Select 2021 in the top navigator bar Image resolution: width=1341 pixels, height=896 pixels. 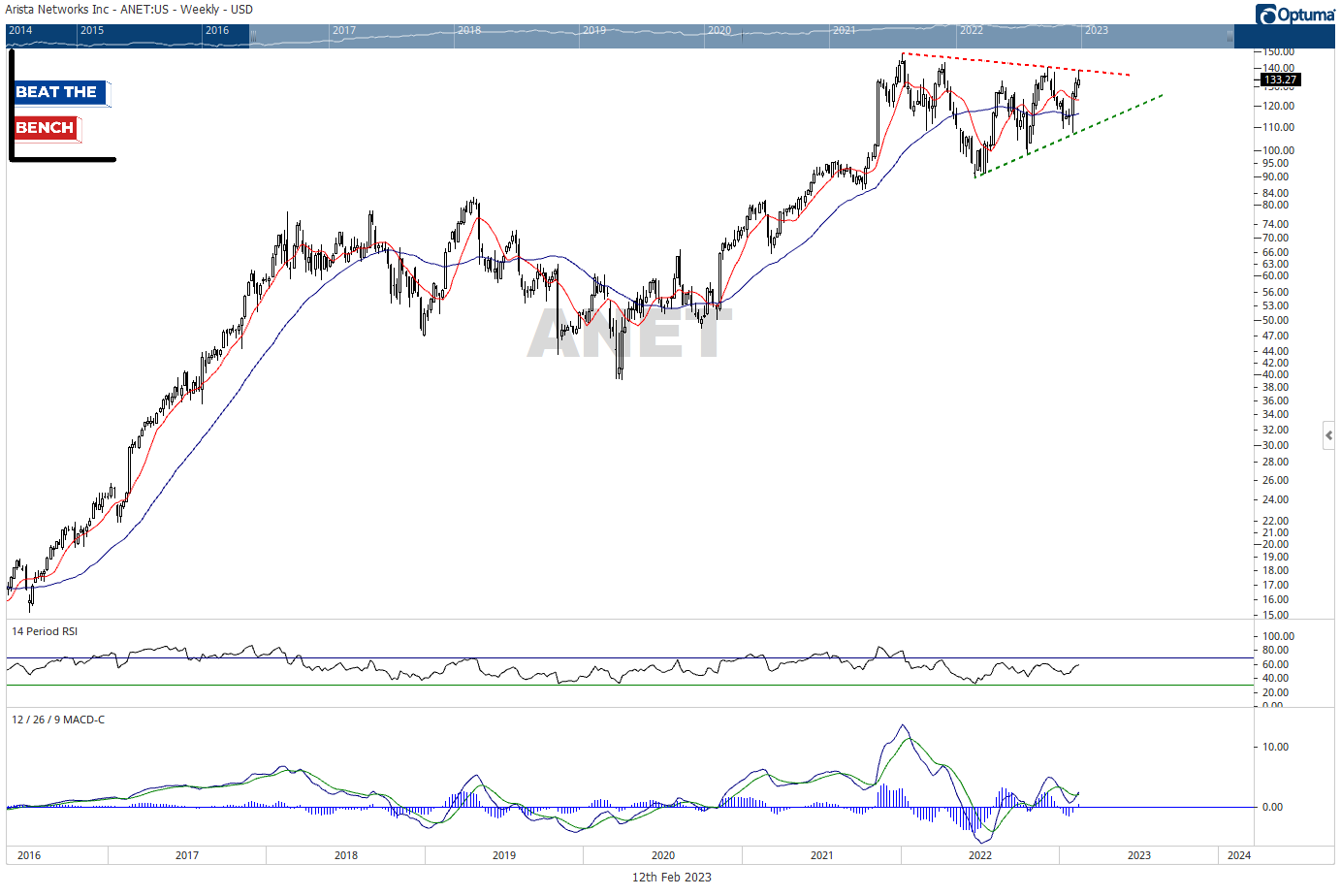845,30
